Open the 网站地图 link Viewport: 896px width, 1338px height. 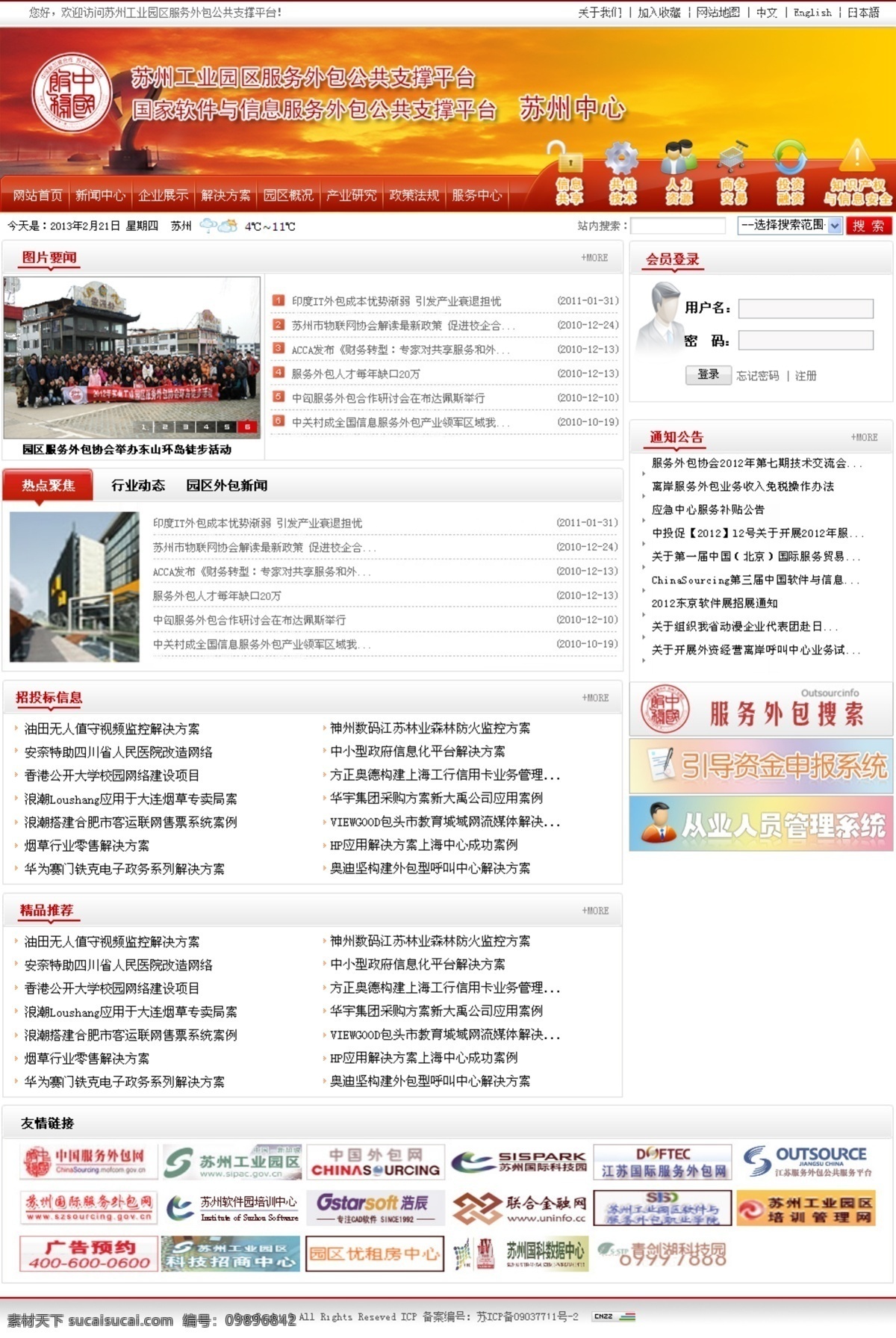(718, 13)
